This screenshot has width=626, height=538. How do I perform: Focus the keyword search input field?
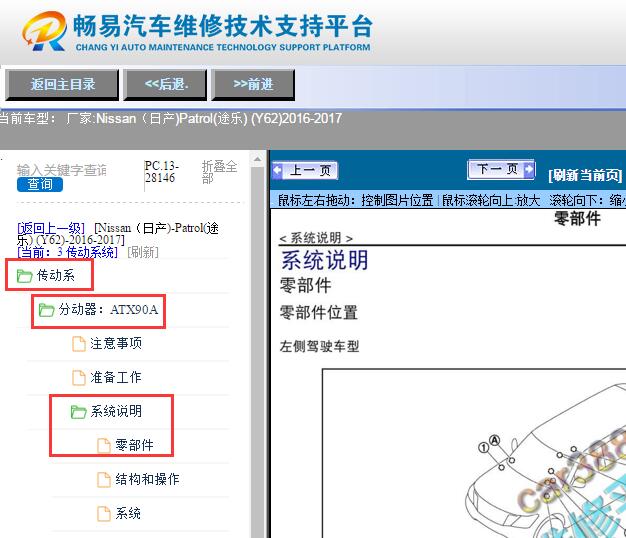62,170
